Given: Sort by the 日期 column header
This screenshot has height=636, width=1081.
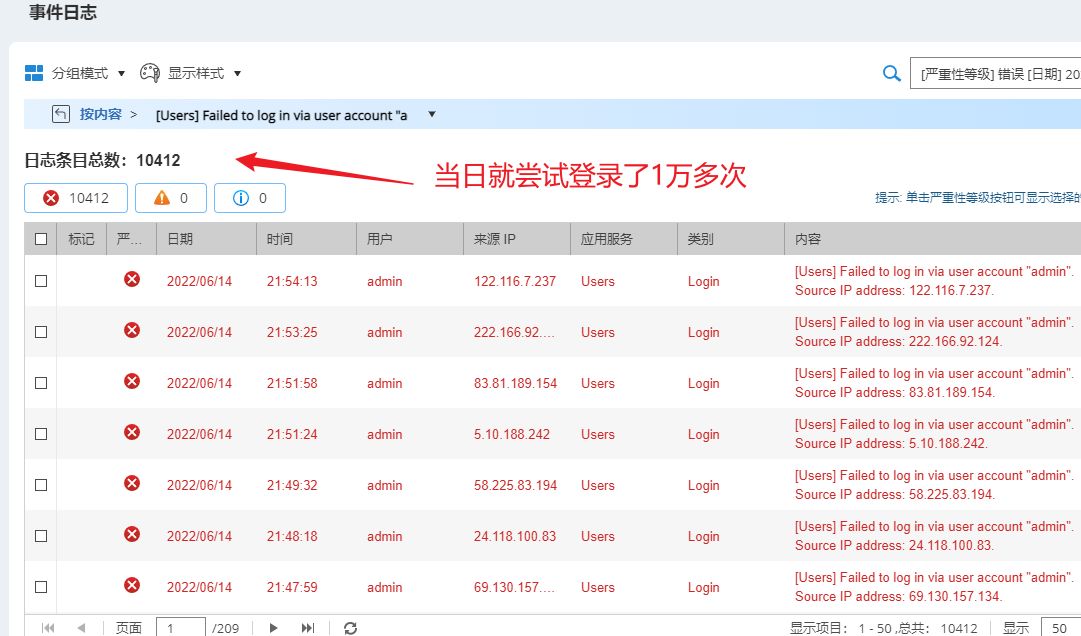Looking at the screenshot, I should point(180,239).
